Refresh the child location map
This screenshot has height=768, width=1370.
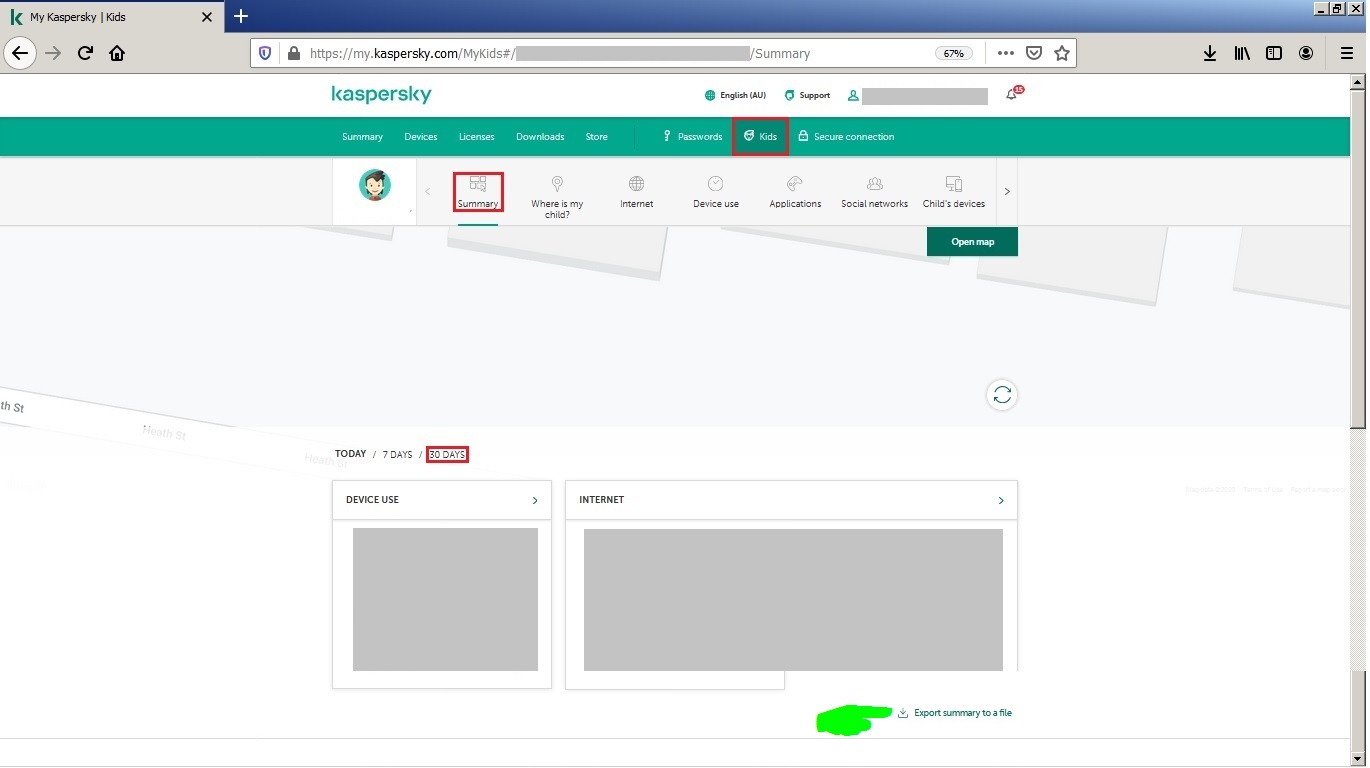pos(1002,395)
